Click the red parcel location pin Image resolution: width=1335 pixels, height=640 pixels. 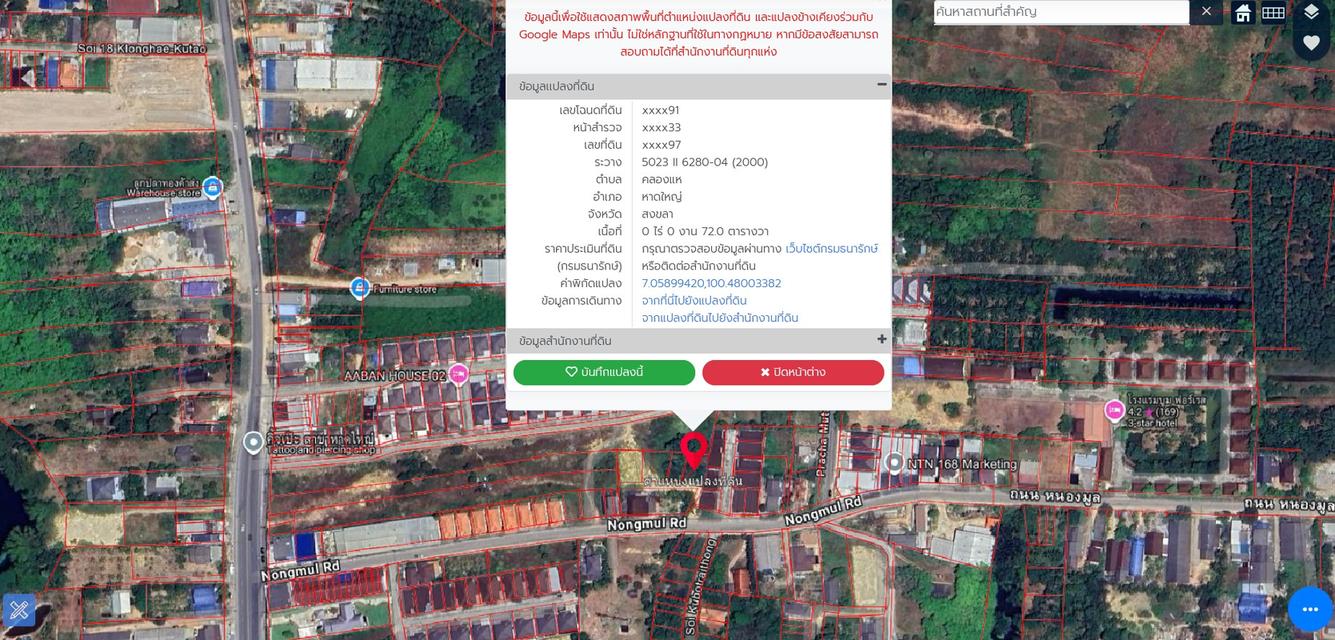coord(693,449)
